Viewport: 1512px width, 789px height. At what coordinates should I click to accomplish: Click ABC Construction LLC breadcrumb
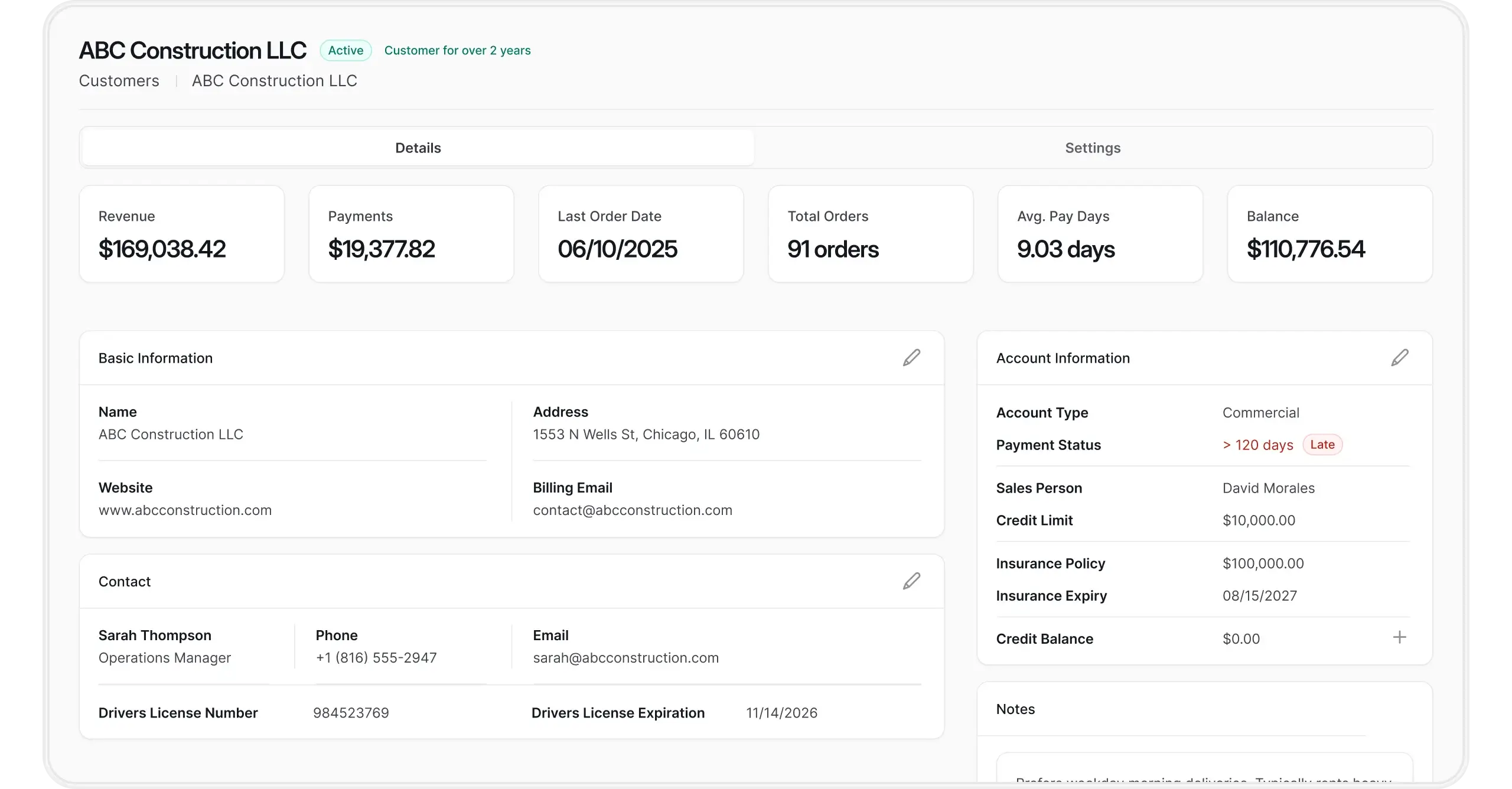tap(275, 81)
